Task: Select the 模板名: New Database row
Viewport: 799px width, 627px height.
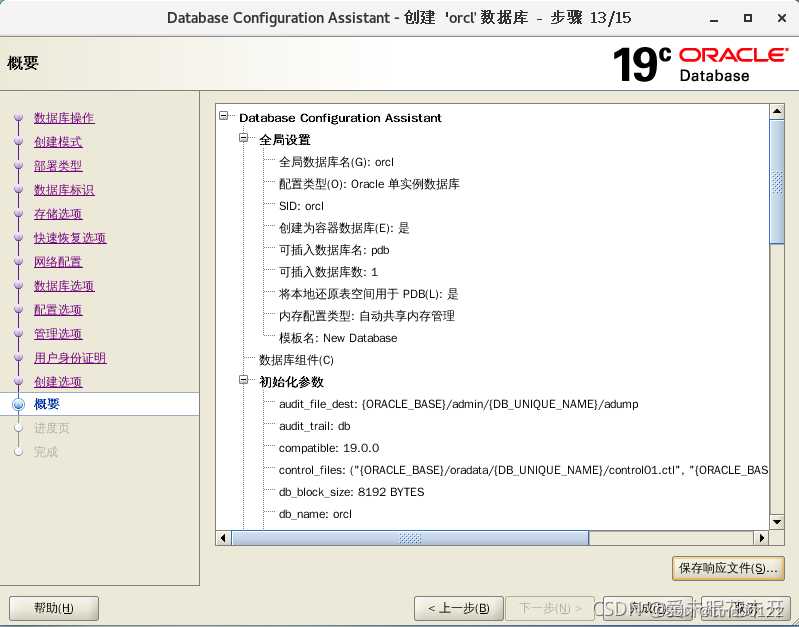Action: (338, 338)
